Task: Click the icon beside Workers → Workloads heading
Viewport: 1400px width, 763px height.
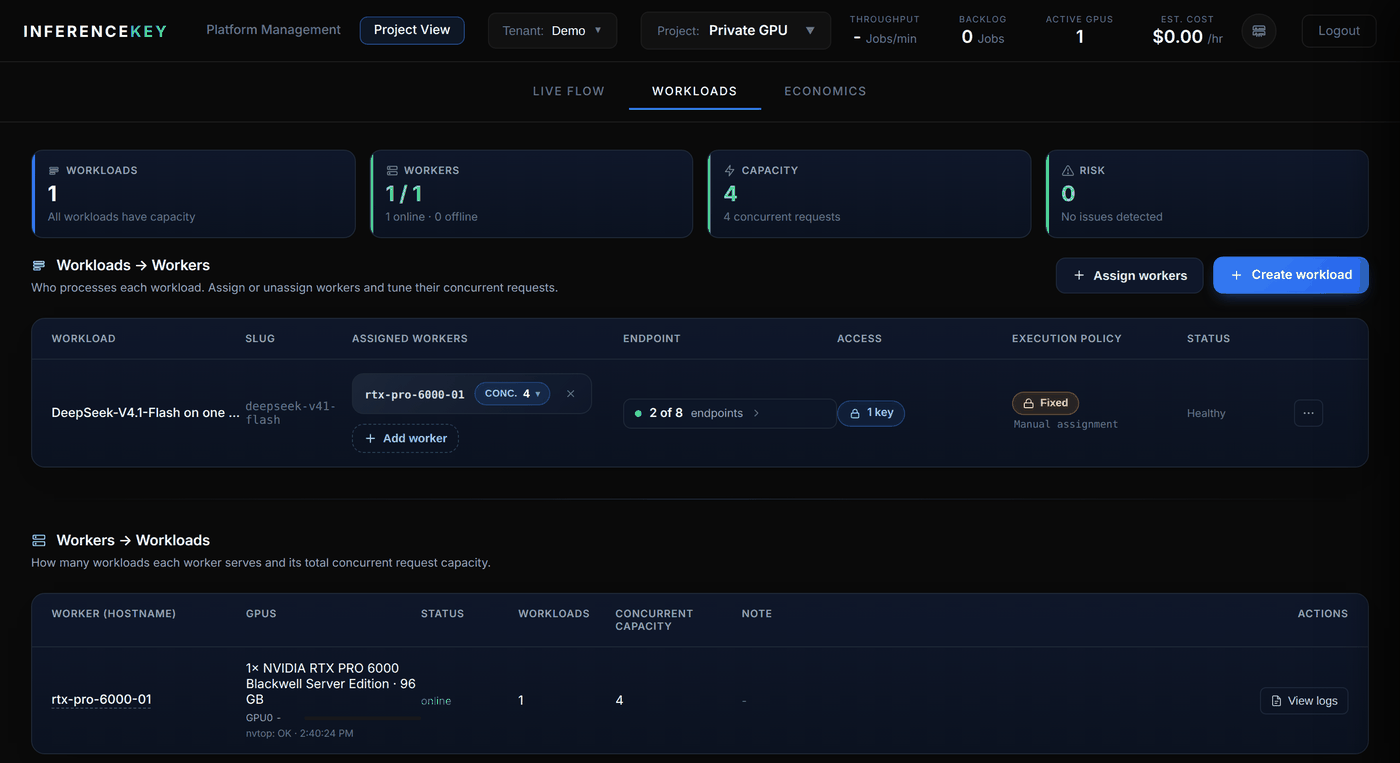Action: 39,541
